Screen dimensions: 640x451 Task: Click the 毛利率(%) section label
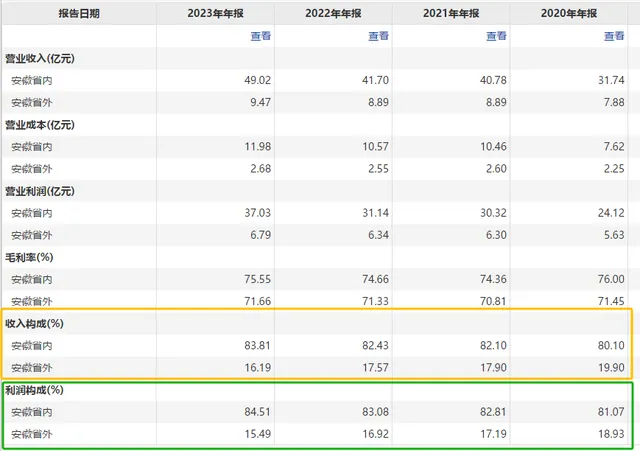coord(32,257)
